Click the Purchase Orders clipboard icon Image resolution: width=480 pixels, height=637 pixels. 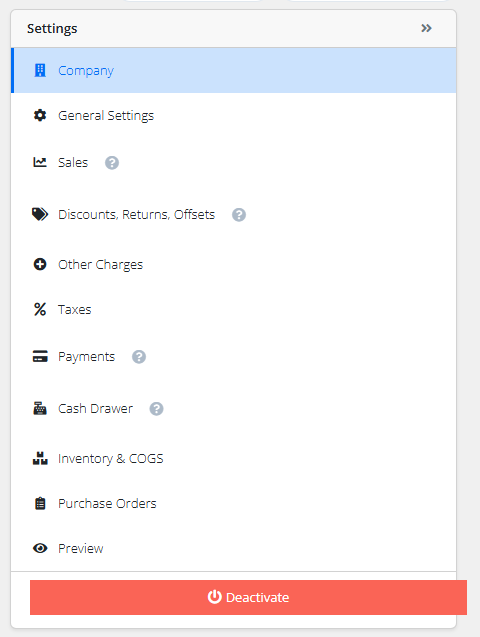coord(40,503)
